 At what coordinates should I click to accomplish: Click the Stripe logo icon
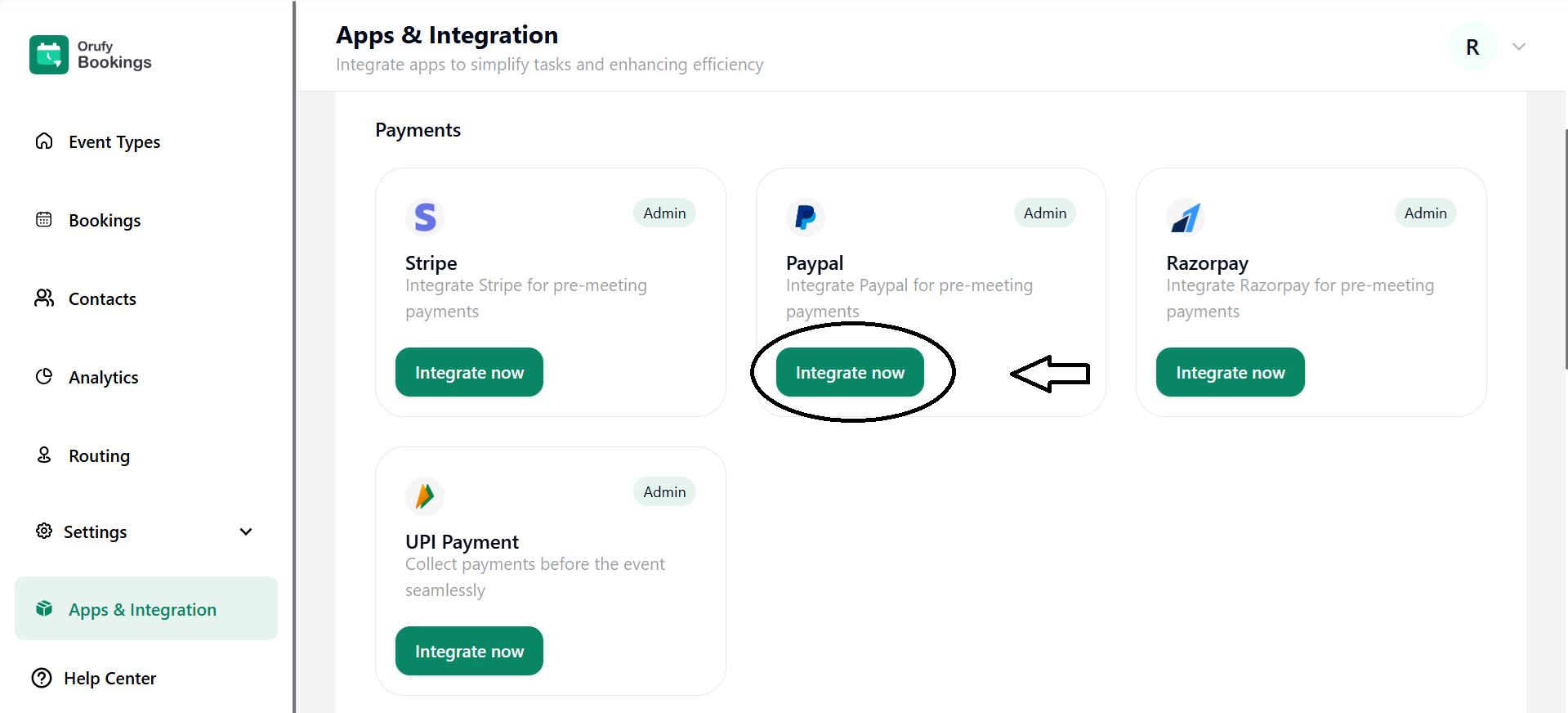(424, 217)
